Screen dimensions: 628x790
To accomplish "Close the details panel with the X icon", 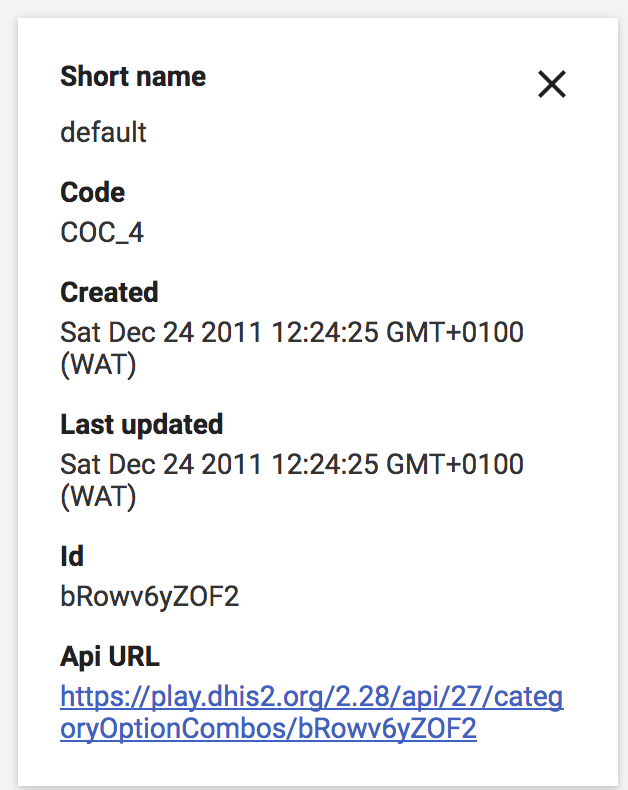I will [x=552, y=85].
